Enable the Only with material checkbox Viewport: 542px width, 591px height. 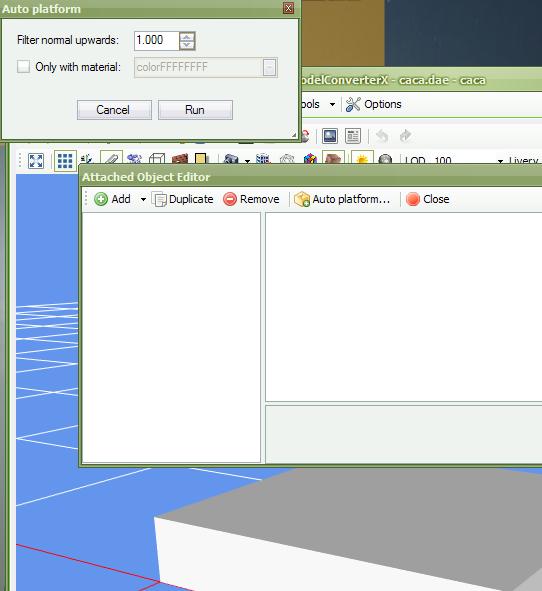(x=23, y=67)
